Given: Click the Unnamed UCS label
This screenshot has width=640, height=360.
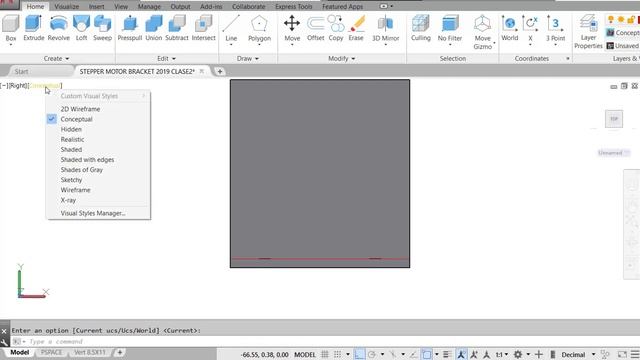Looking at the screenshot, I should click(613, 153).
